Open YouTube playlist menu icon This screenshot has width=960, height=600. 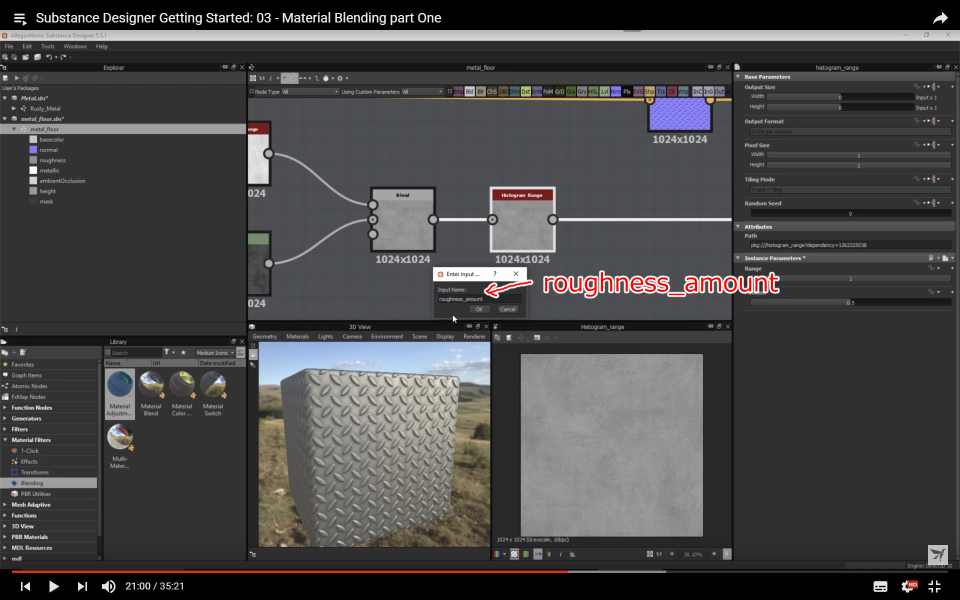click(x=20, y=19)
